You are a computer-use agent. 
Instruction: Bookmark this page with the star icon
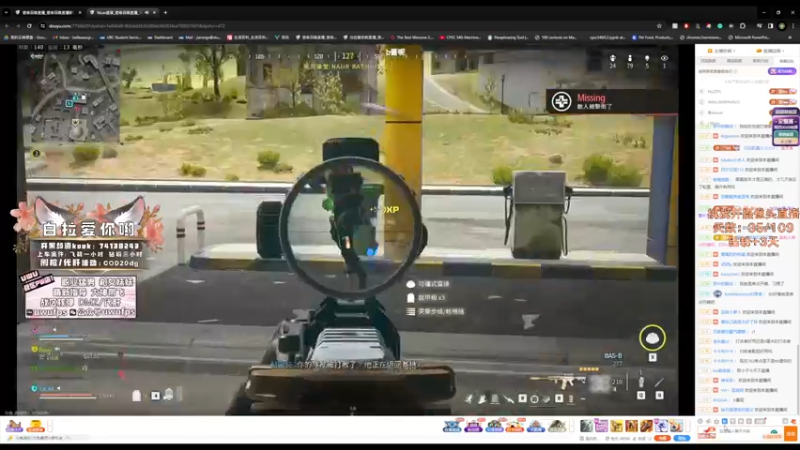pyautogui.click(x=659, y=26)
